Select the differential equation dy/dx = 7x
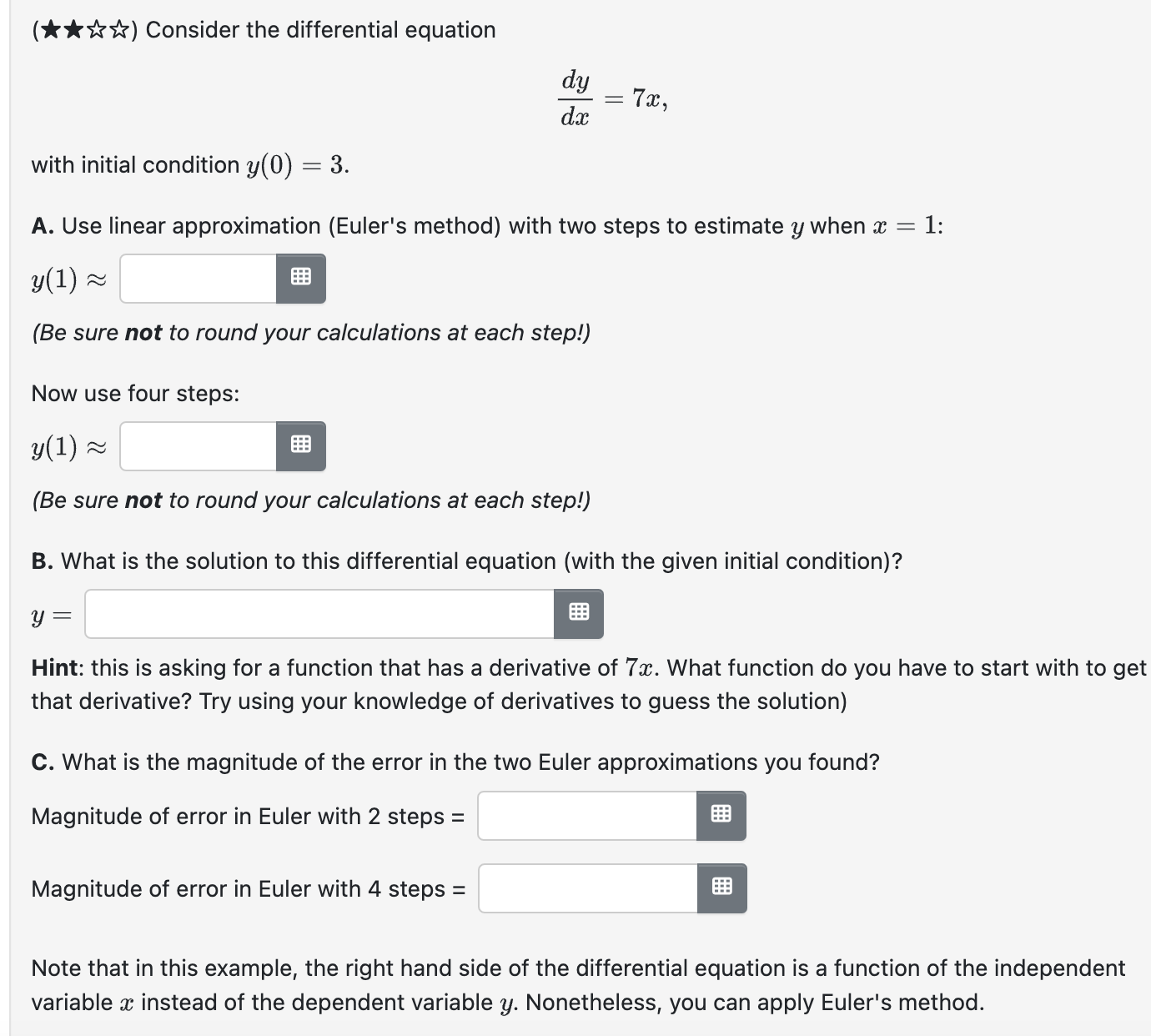The width and height of the screenshot is (1151, 1036). [x=611, y=98]
